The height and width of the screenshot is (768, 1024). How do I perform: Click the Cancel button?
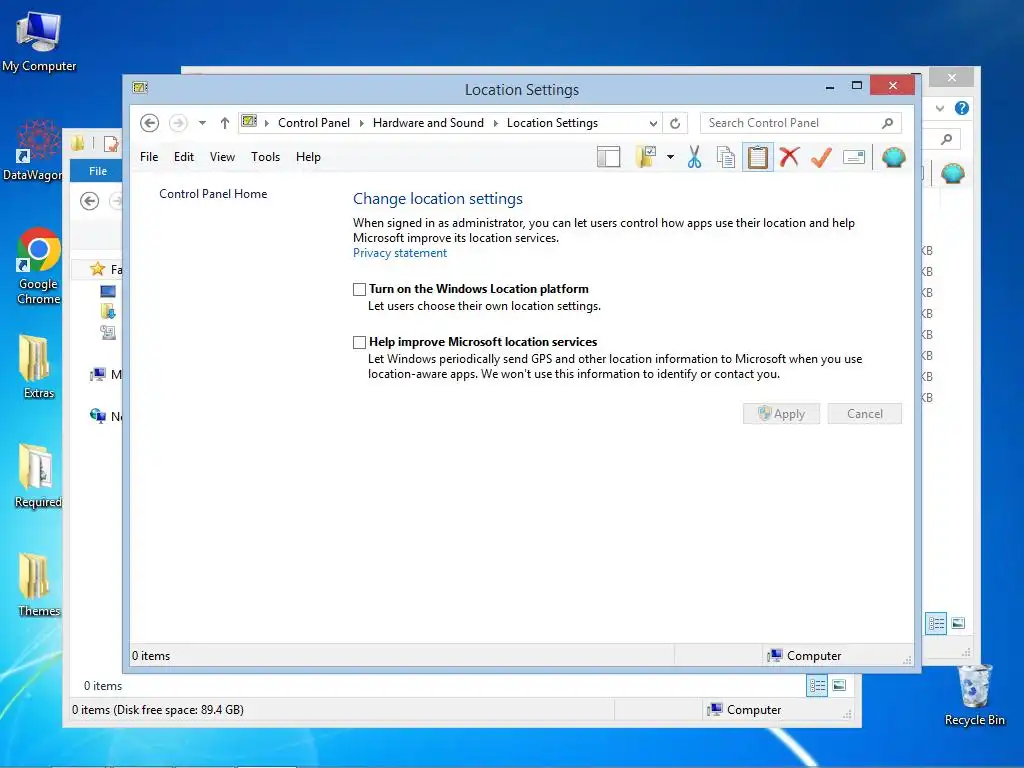[x=865, y=413]
